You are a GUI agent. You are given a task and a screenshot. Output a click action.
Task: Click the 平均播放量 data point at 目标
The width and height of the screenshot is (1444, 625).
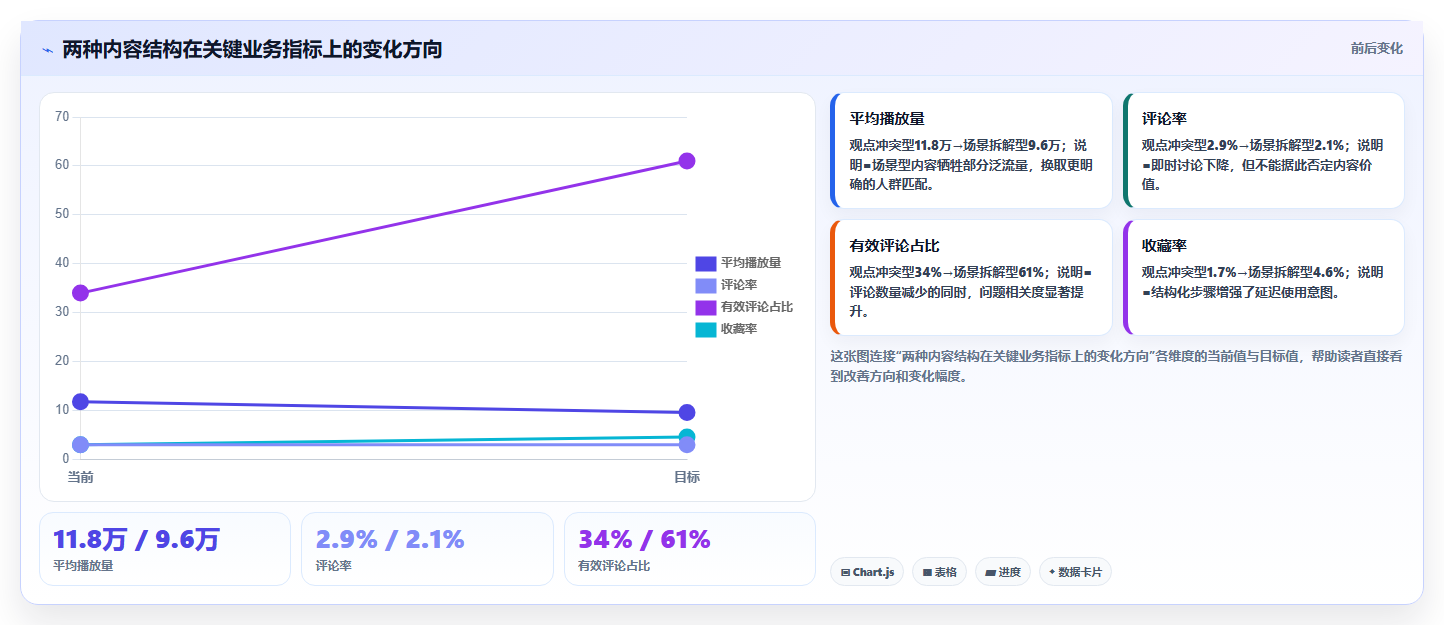pos(687,412)
